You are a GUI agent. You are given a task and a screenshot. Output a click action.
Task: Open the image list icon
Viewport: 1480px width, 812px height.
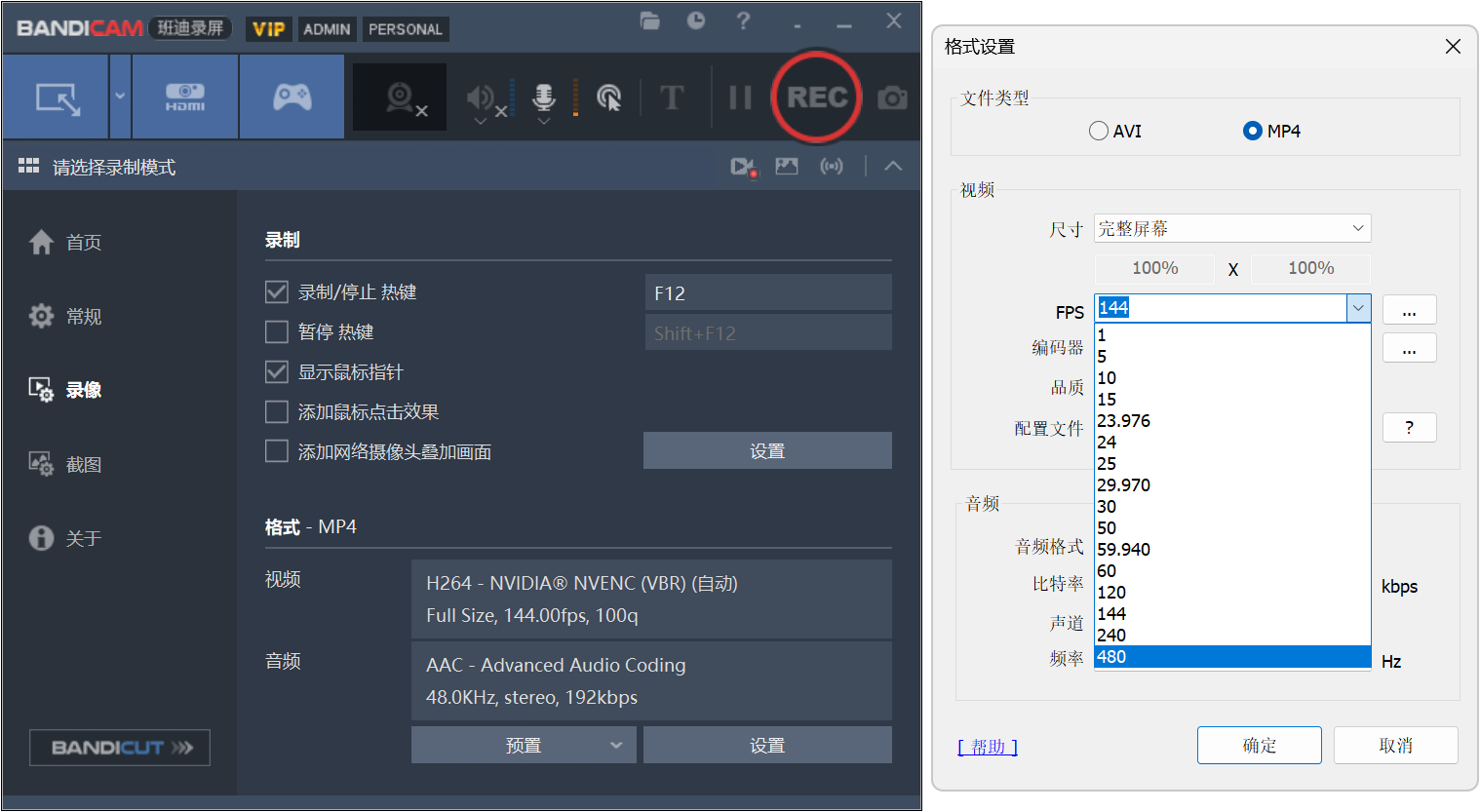coord(787,167)
